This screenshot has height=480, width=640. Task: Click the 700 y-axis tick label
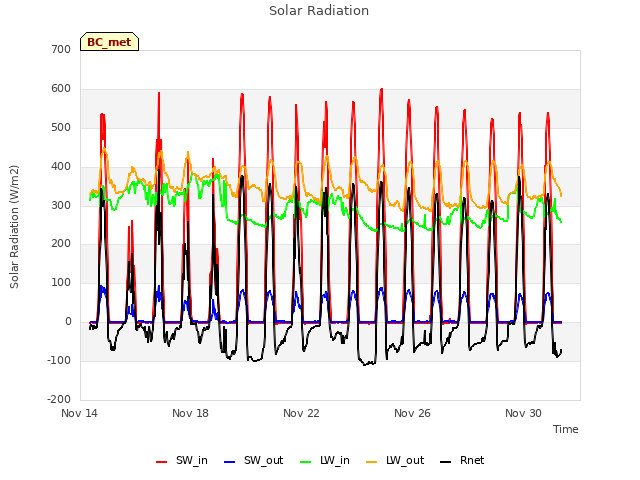(x=61, y=49)
